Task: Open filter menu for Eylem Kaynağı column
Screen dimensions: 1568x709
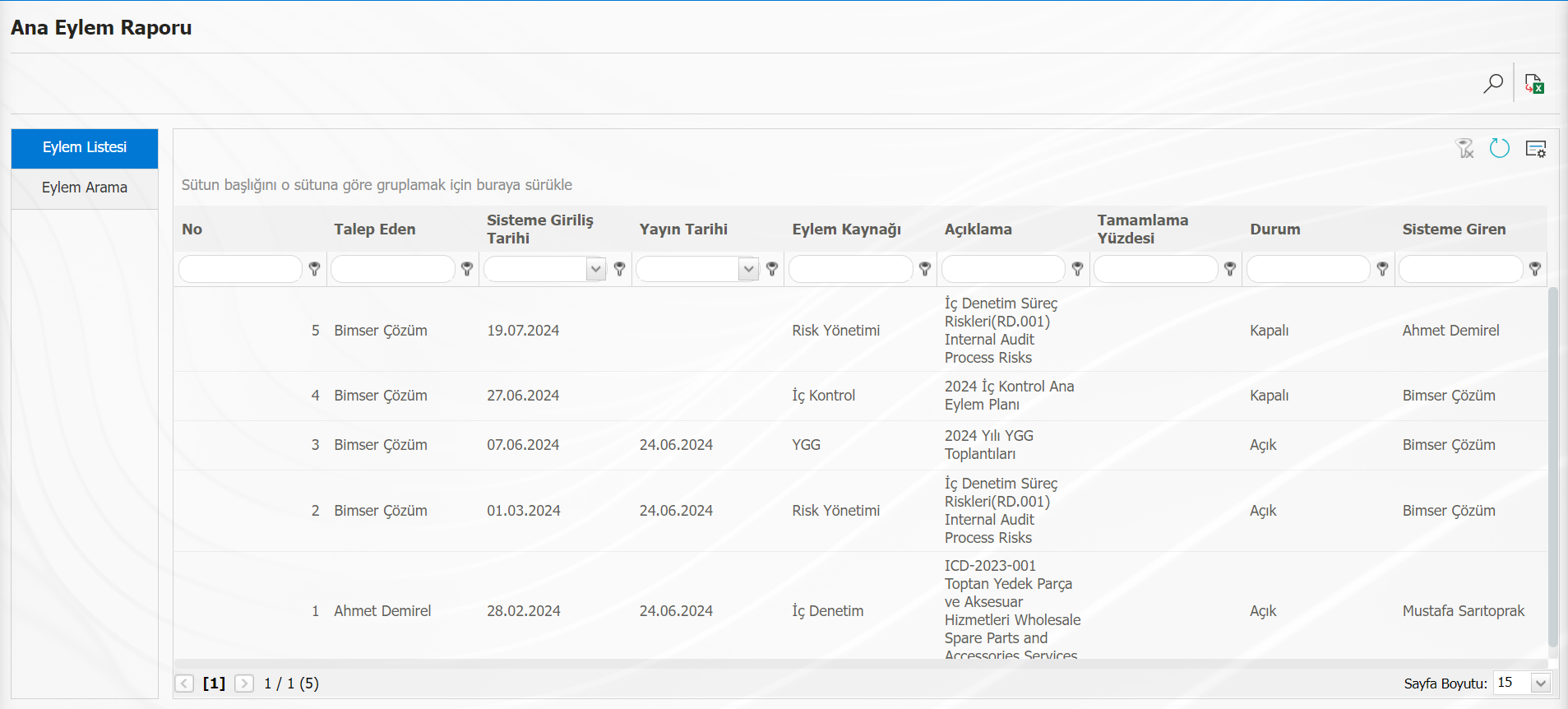Action: point(925,269)
